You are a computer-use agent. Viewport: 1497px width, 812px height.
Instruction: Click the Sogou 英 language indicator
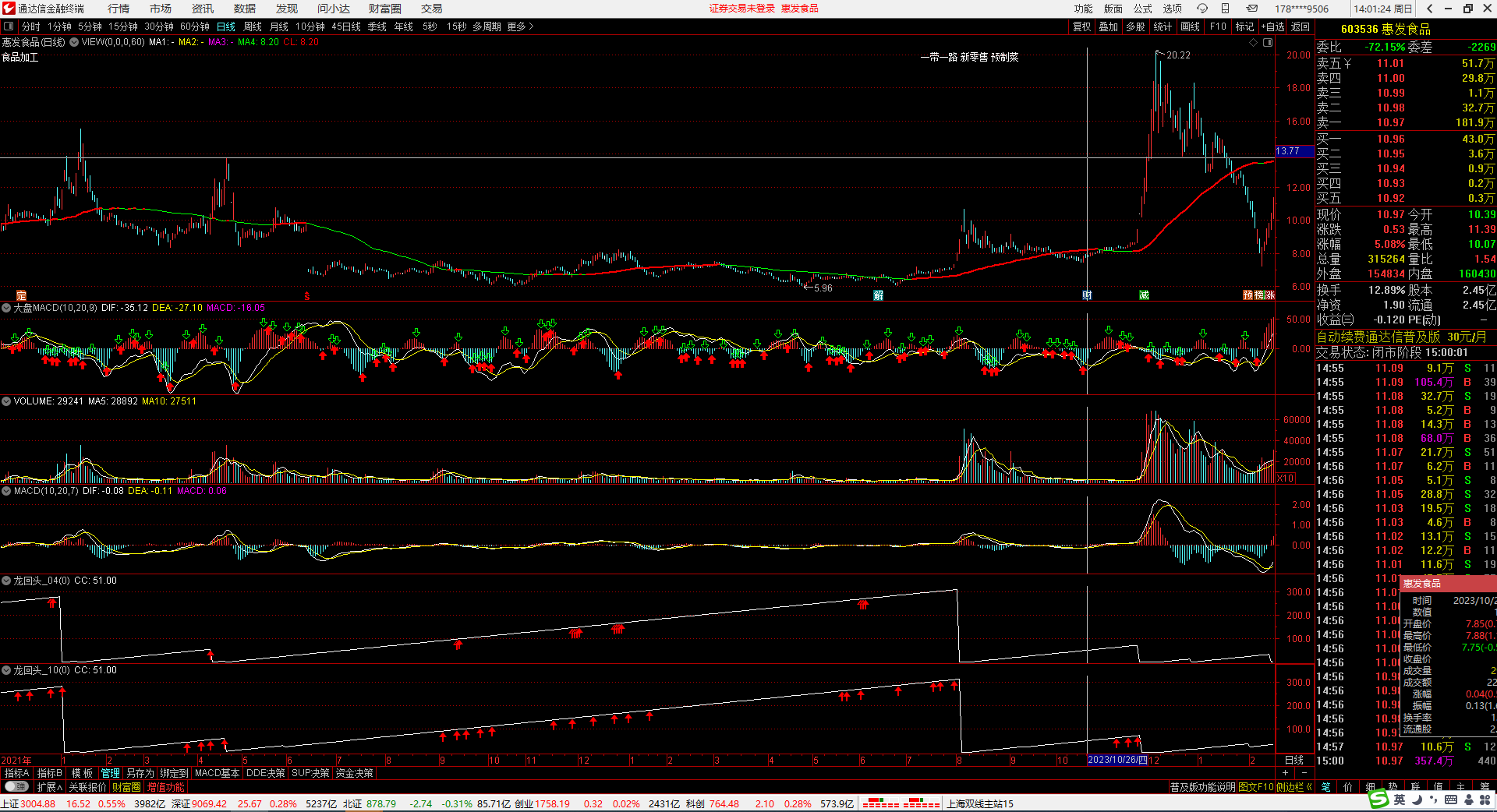pos(1400,800)
